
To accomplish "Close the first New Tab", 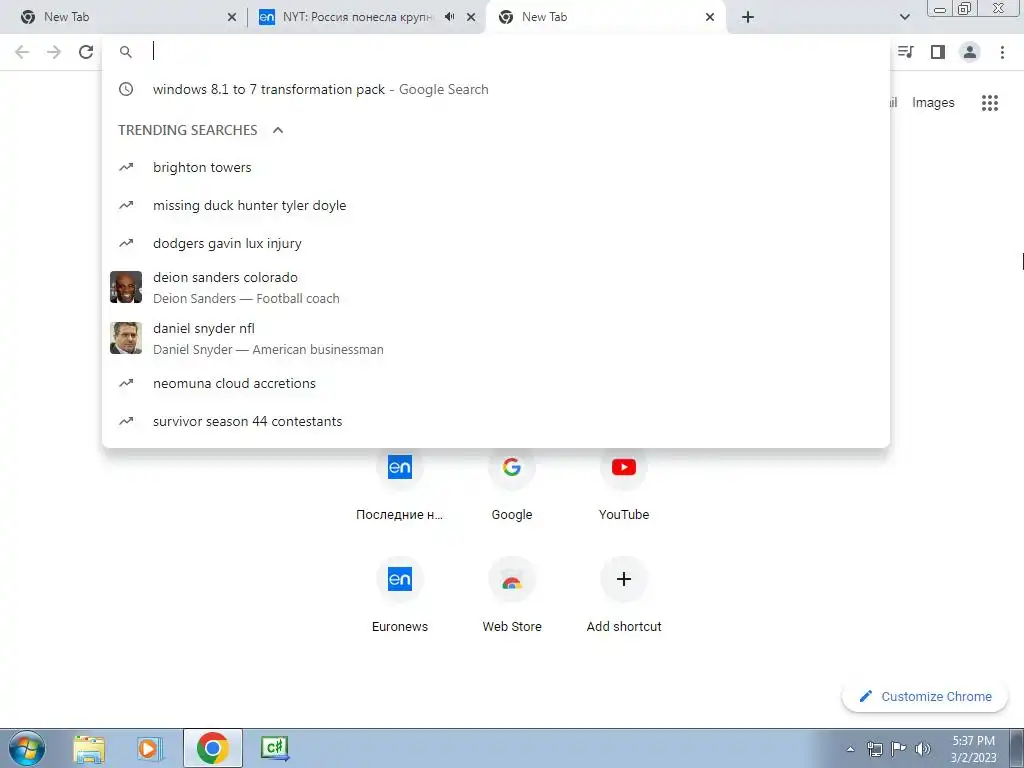I will point(232,17).
